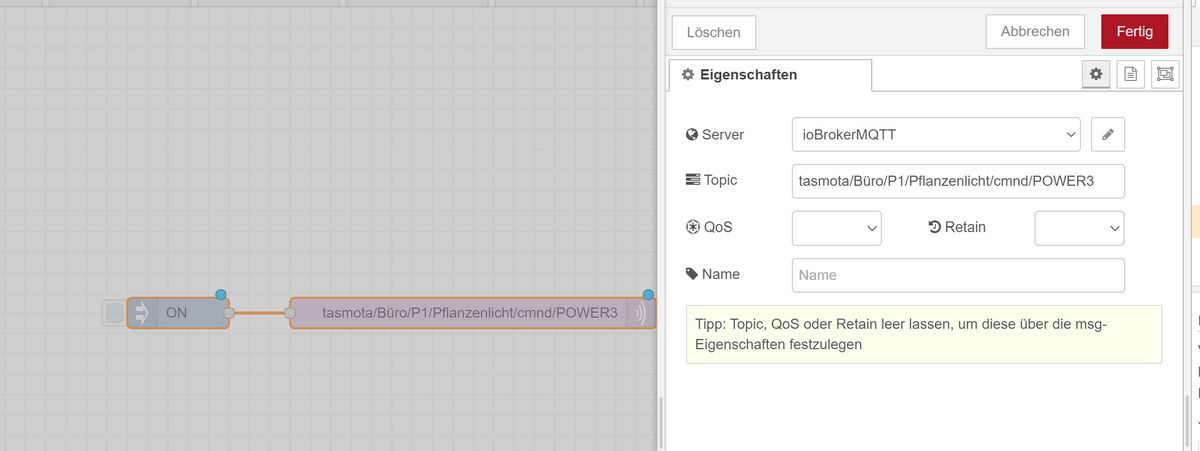
Task: Open the QoS dropdown
Action: (x=836, y=228)
